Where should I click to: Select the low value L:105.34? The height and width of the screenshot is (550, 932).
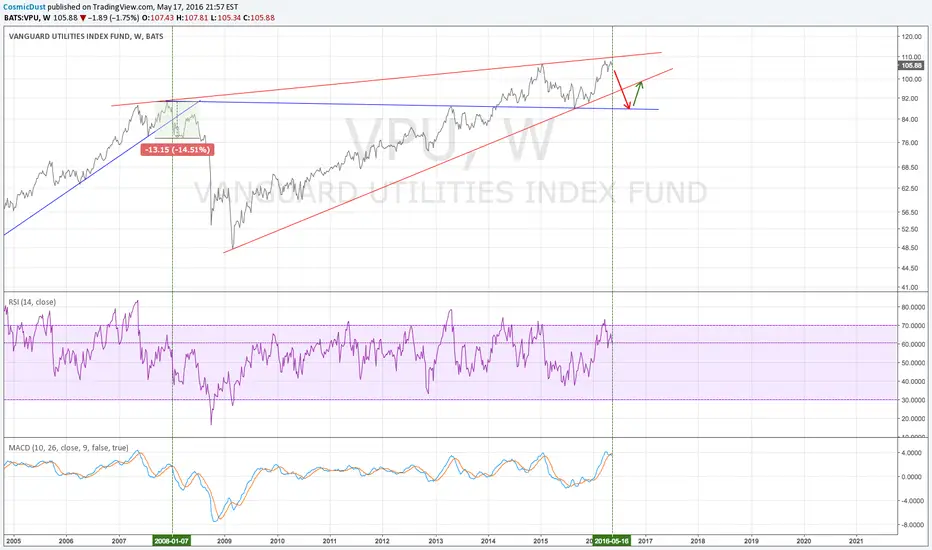[223, 18]
